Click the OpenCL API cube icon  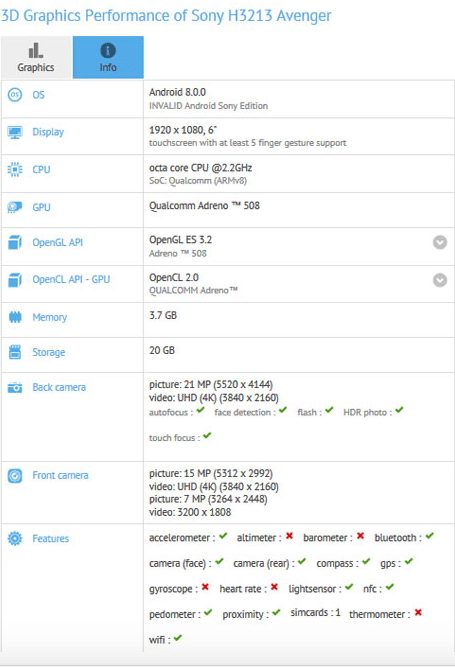[15, 280]
